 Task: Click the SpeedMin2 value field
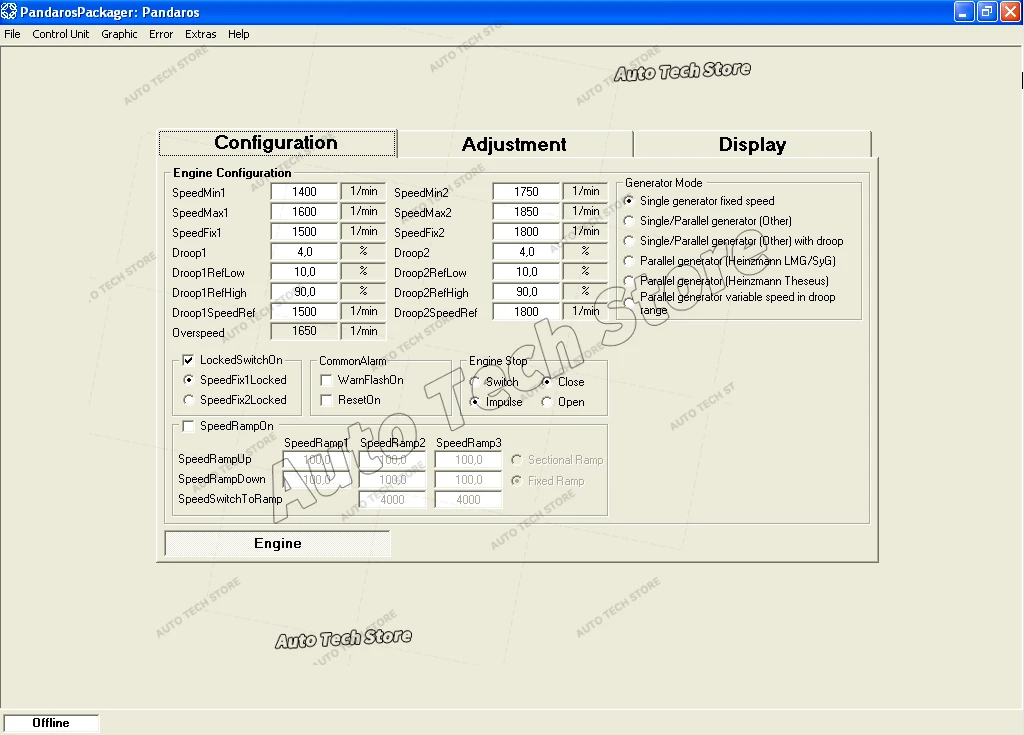pos(526,191)
